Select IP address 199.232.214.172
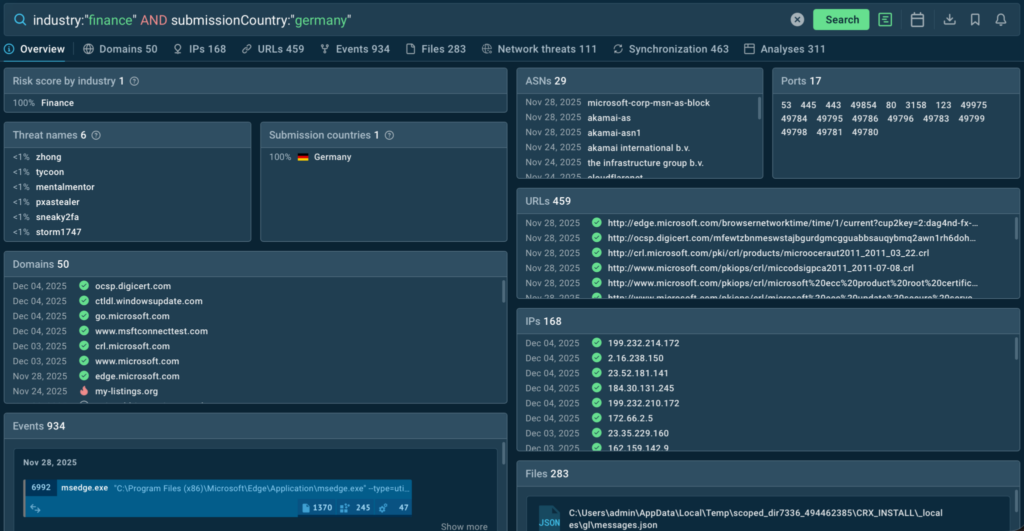The image size is (1024, 531). [643, 343]
